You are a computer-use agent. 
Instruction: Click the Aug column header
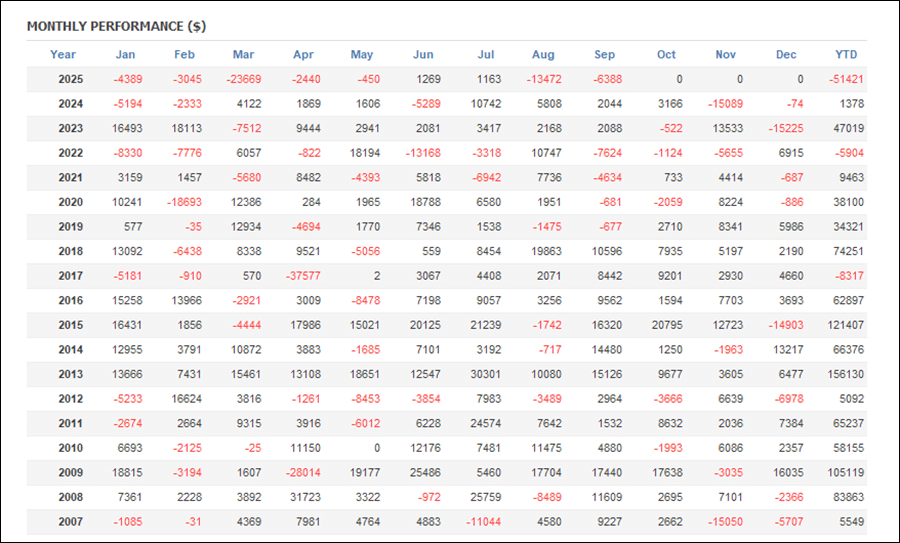click(544, 55)
